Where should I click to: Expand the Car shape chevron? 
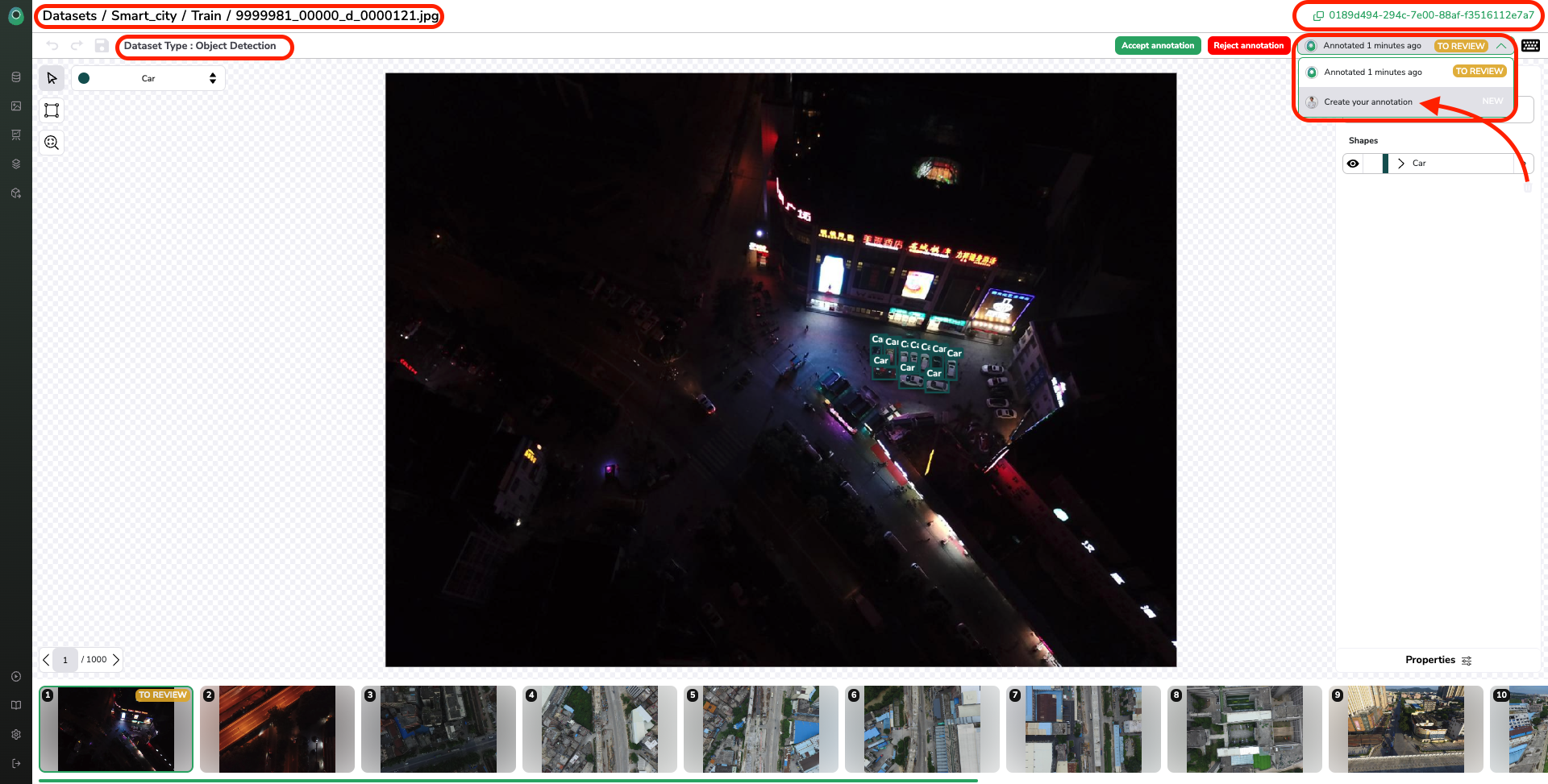[1401, 164]
